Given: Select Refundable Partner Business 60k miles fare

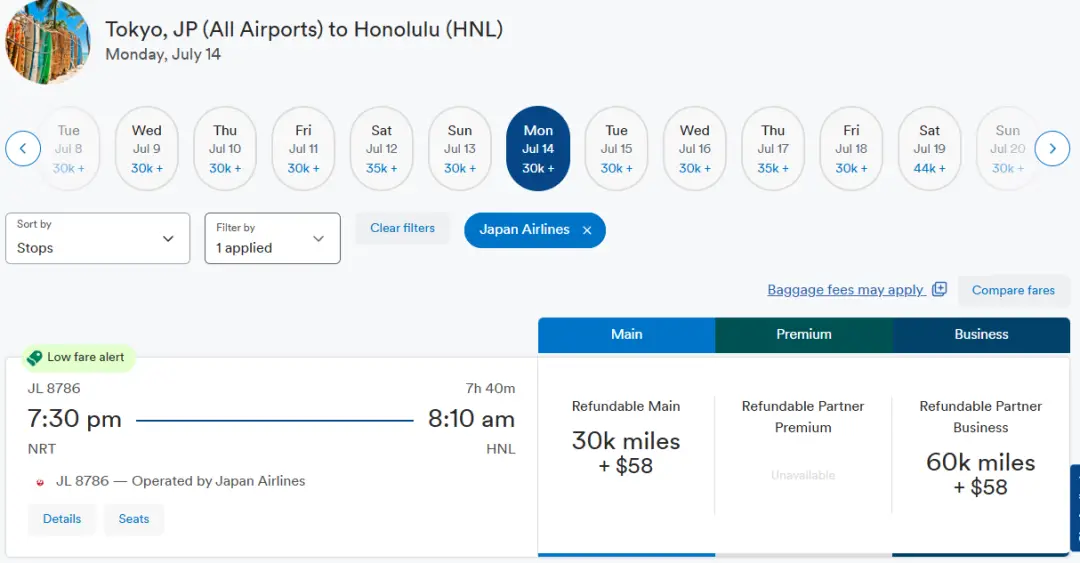Looking at the screenshot, I should [980, 460].
